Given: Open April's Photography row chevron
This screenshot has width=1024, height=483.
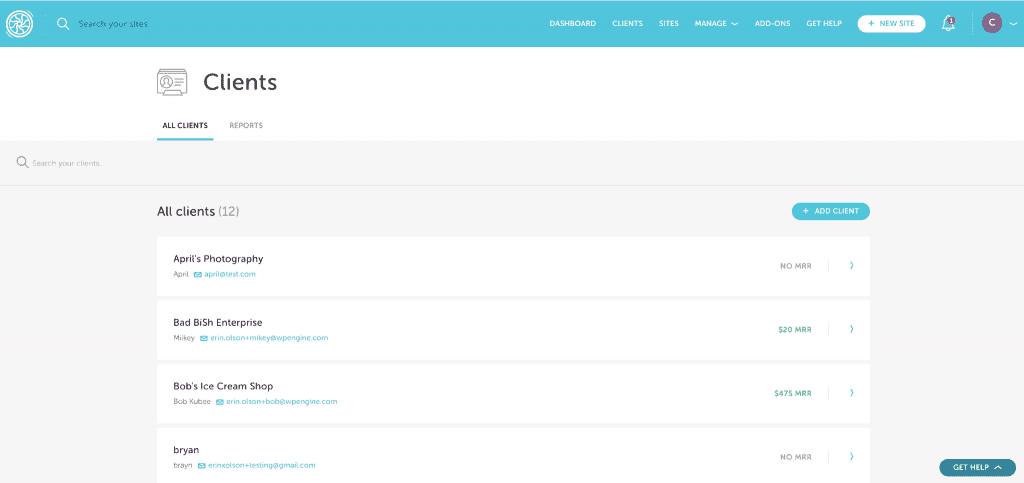Looking at the screenshot, I should (x=851, y=266).
